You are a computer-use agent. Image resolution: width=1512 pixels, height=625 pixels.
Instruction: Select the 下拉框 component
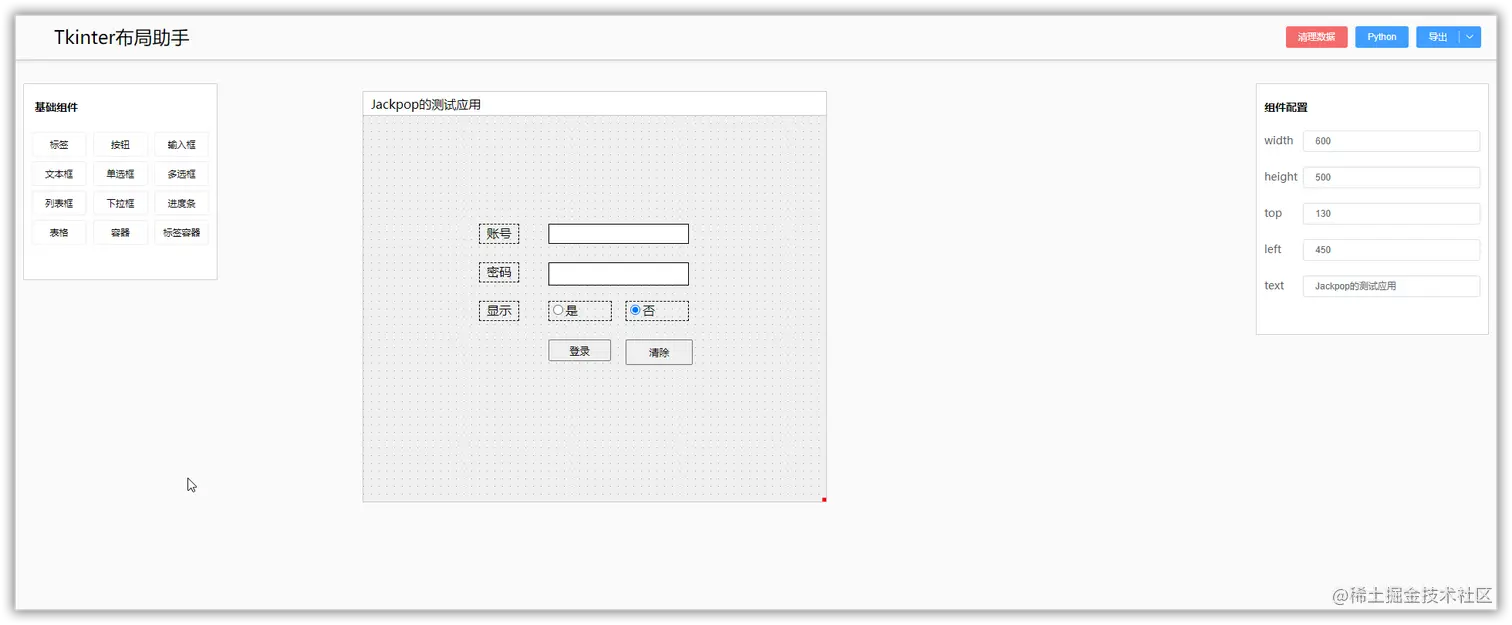point(120,203)
